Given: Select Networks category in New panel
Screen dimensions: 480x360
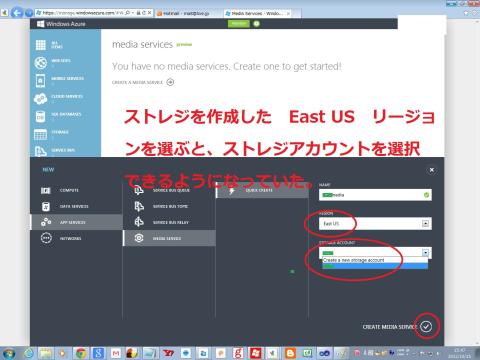Looking at the screenshot, I should tap(76, 238).
